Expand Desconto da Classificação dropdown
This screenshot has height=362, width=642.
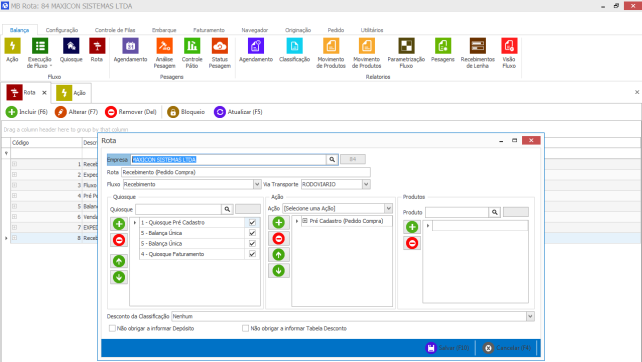coord(530,316)
